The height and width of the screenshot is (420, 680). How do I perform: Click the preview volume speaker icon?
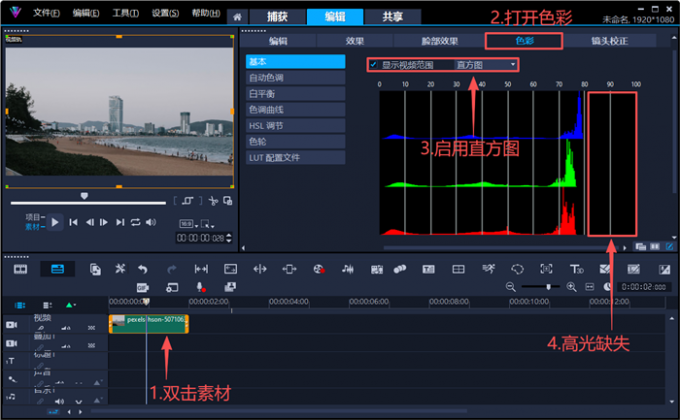pos(150,223)
